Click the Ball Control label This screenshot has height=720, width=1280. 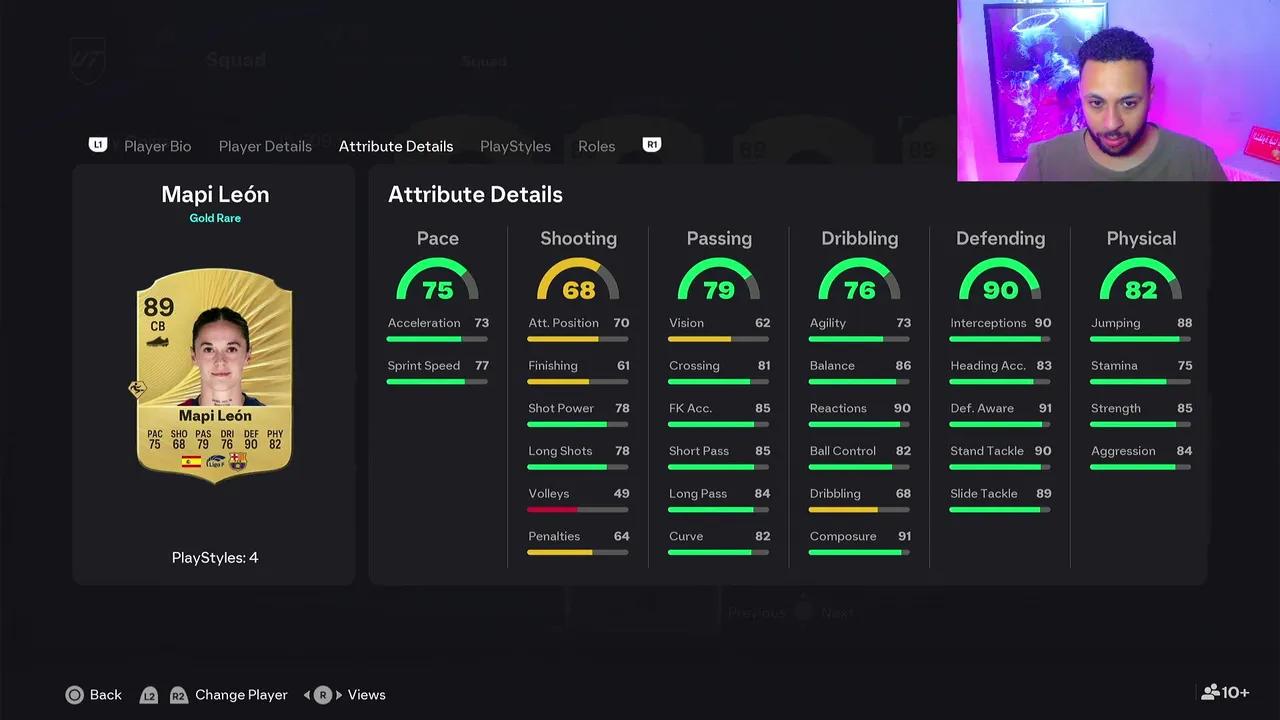pyautogui.click(x=843, y=451)
